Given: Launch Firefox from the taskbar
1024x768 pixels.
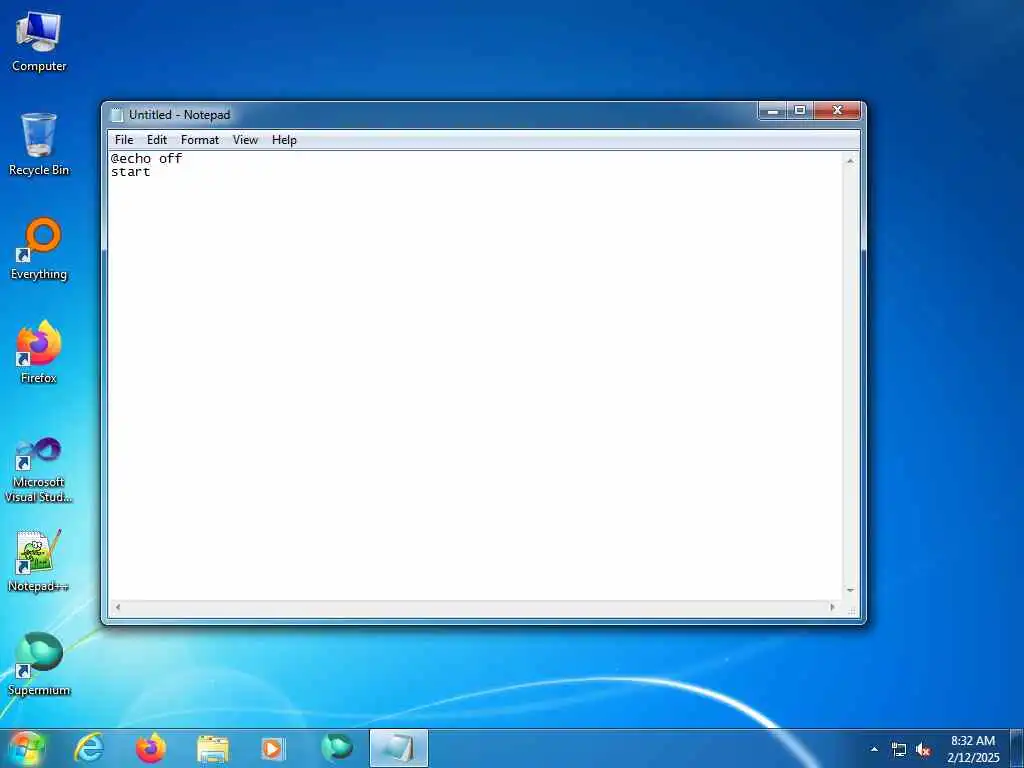Looking at the screenshot, I should point(150,748).
